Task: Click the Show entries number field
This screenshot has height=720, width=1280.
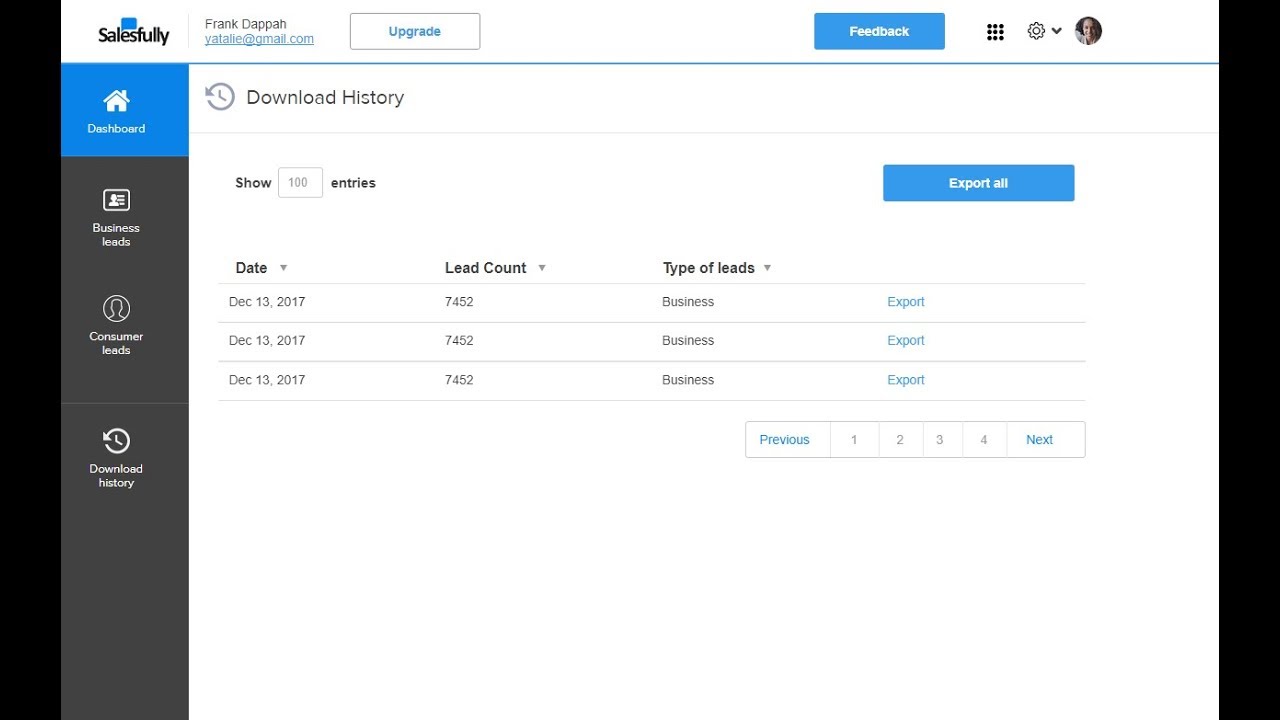Action: tap(300, 183)
